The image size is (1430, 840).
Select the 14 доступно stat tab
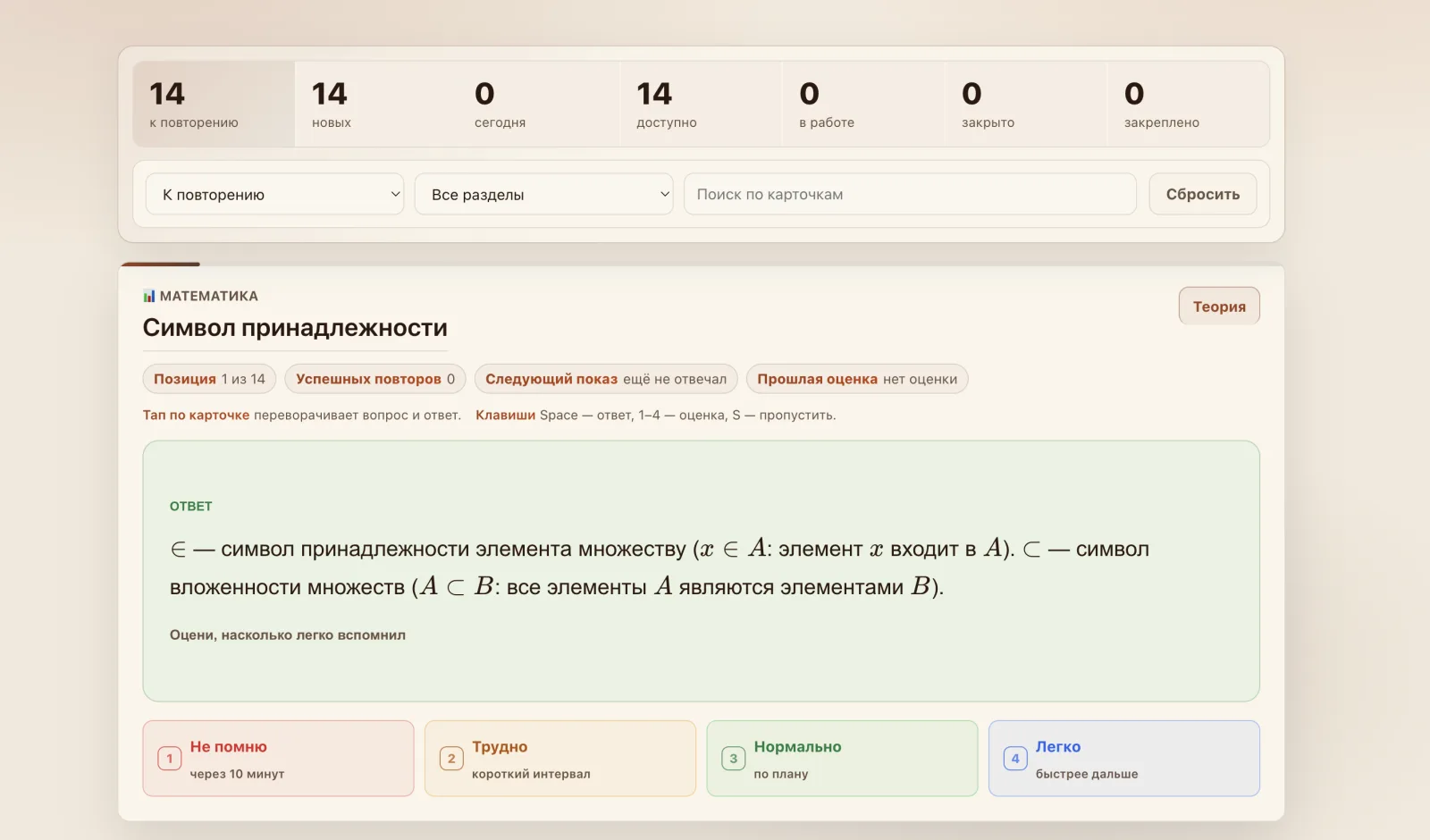pyautogui.click(x=702, y=104)
